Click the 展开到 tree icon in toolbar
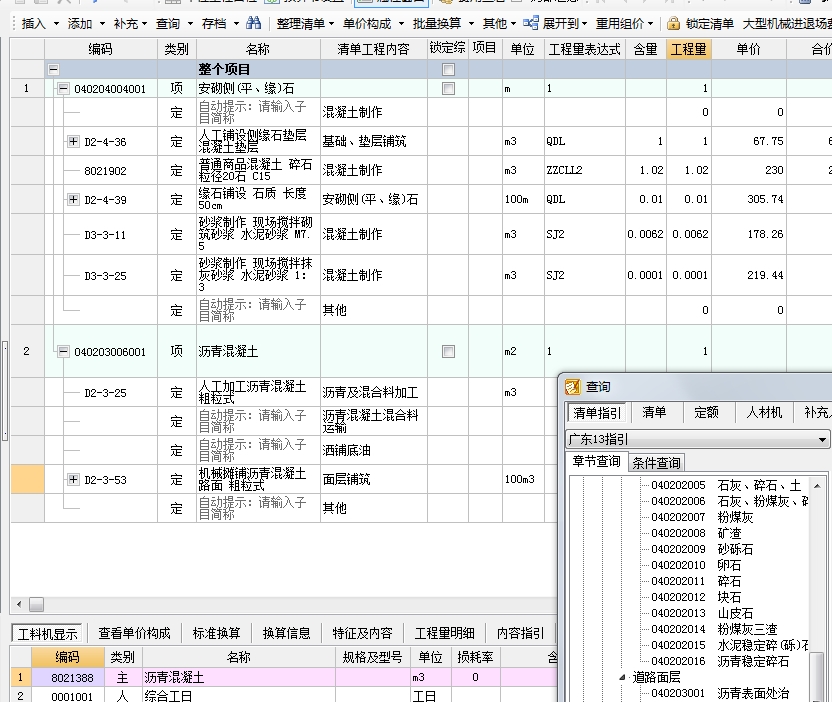 531,23
